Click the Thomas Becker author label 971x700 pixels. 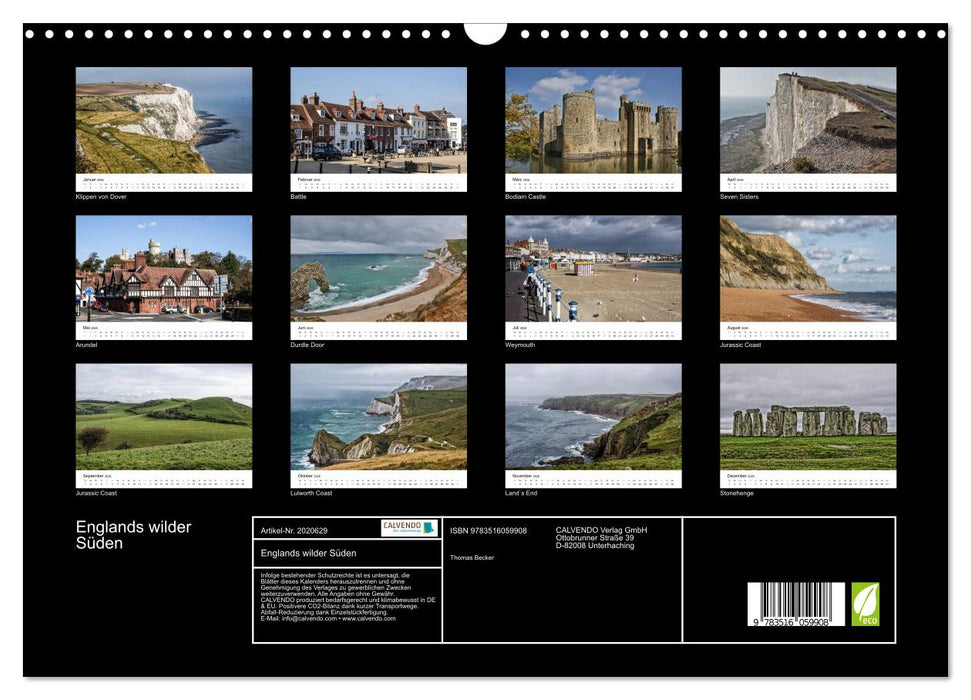point(472,558)
